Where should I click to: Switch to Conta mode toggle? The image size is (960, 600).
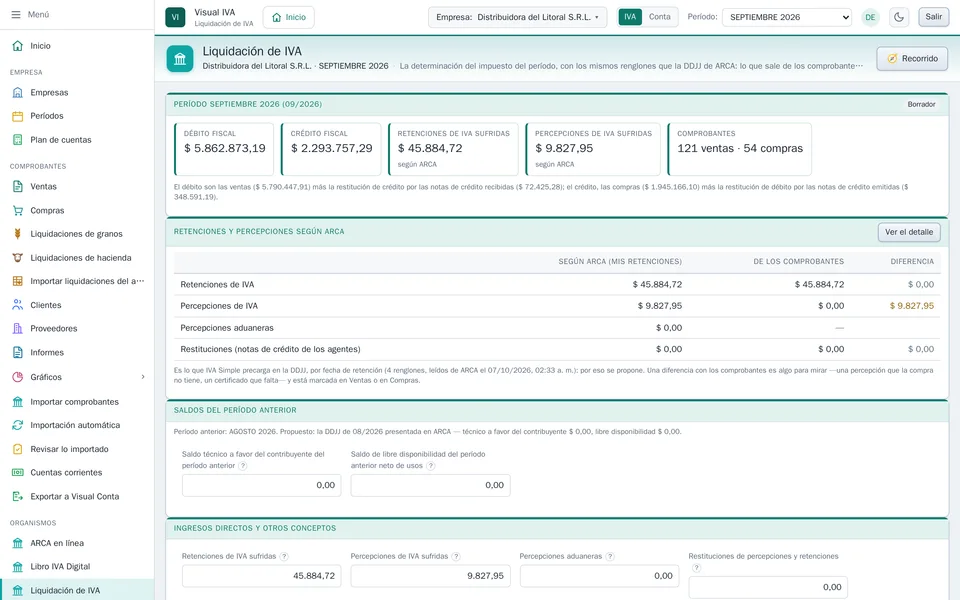pyautogui.click(x=659, y=17)
